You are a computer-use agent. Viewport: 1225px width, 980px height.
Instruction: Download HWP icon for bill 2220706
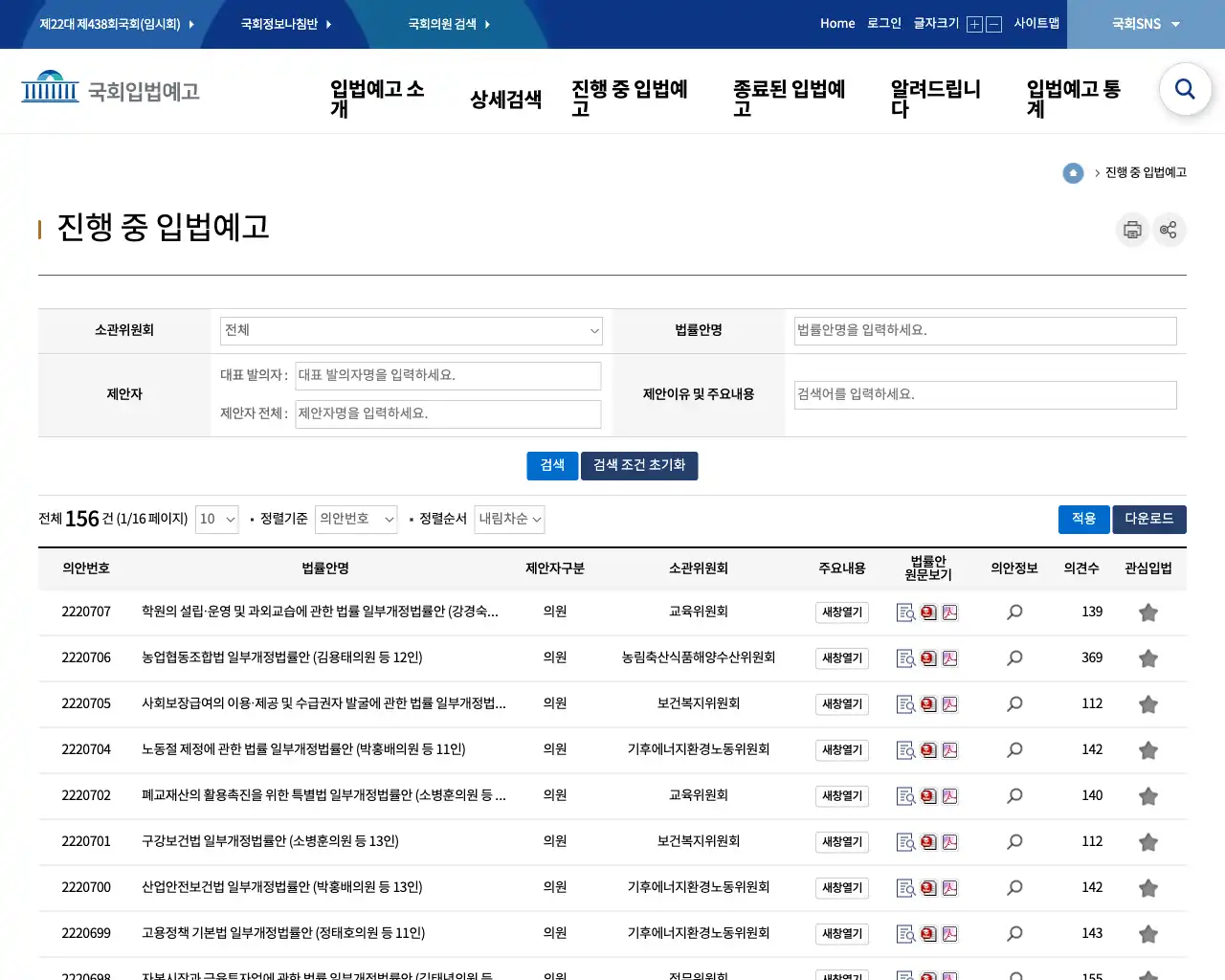[928, 658]
